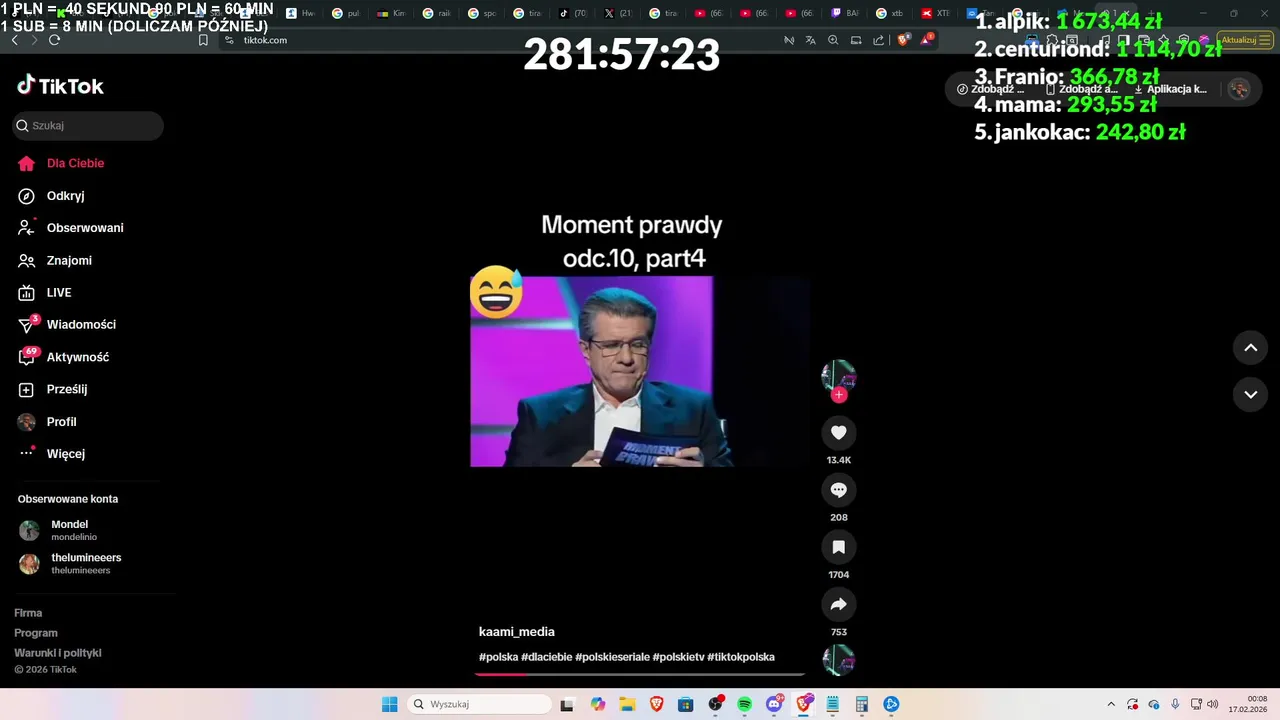1280x720 pixels.
Task: Open the video comments
Action: pos(839,490)
